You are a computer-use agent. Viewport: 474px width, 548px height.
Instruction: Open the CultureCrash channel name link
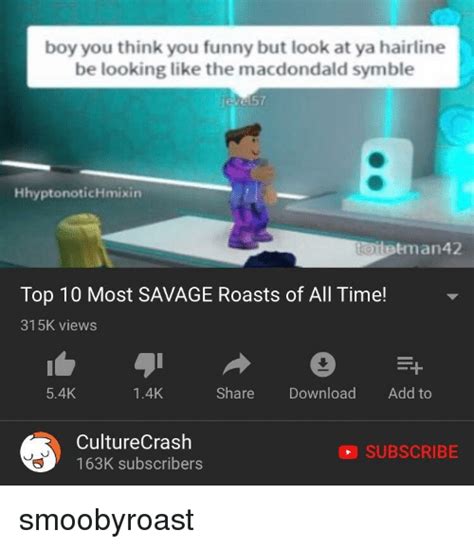[x=134, y=442]
